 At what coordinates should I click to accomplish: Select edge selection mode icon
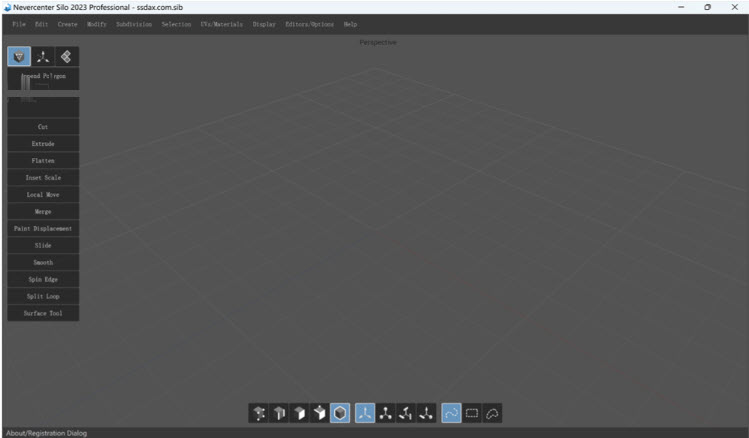[280, 413]
